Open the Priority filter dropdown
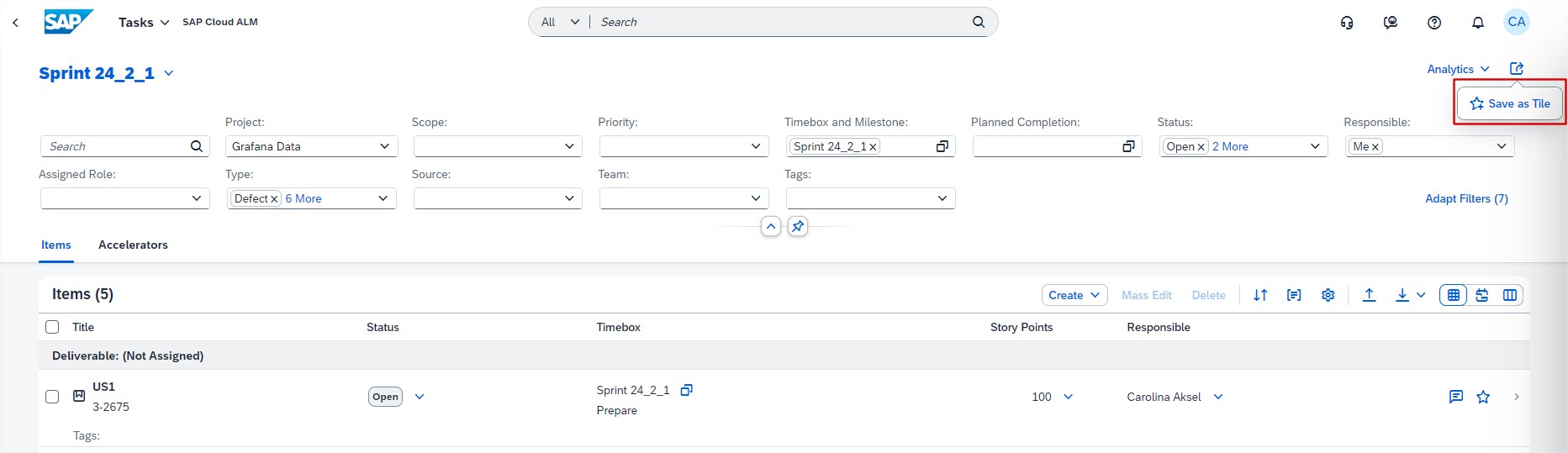 [755, 146]
